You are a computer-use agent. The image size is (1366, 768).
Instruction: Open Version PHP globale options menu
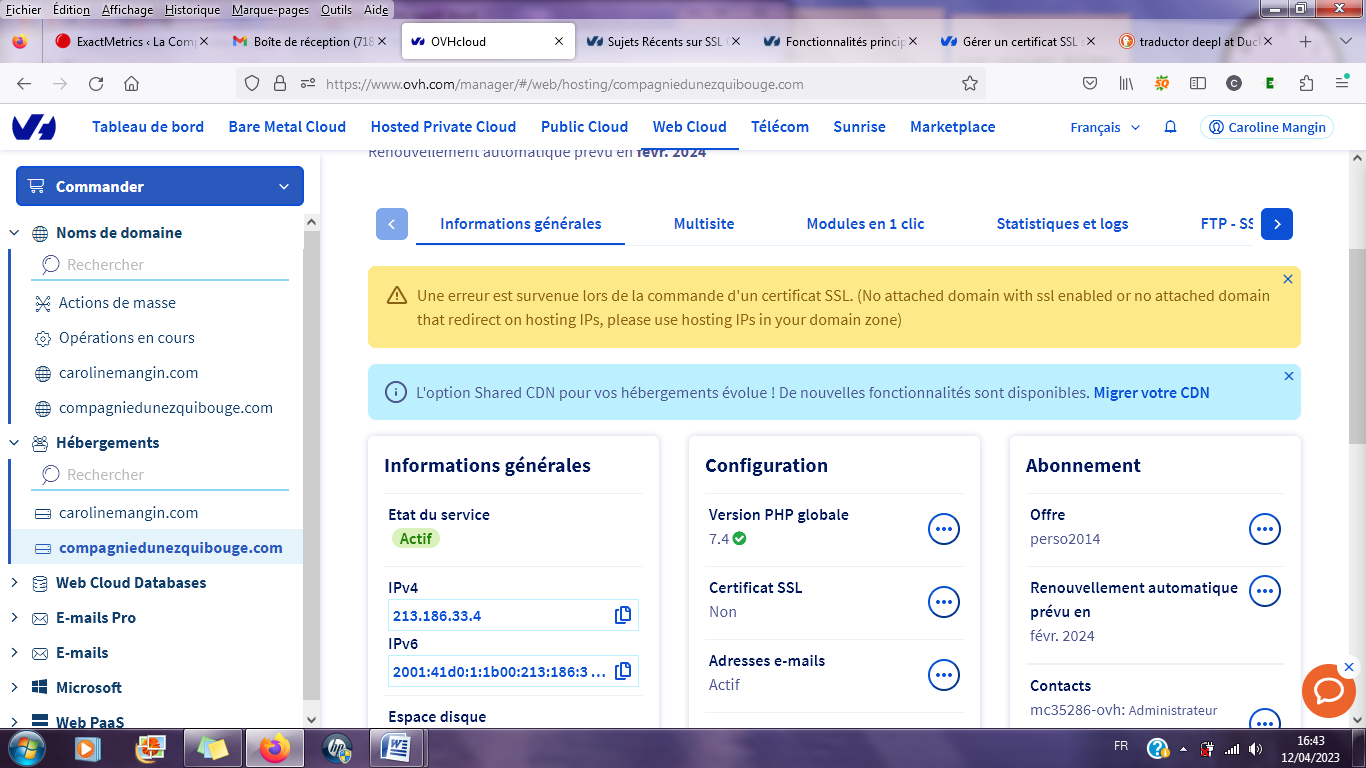[x=943, y=529]
